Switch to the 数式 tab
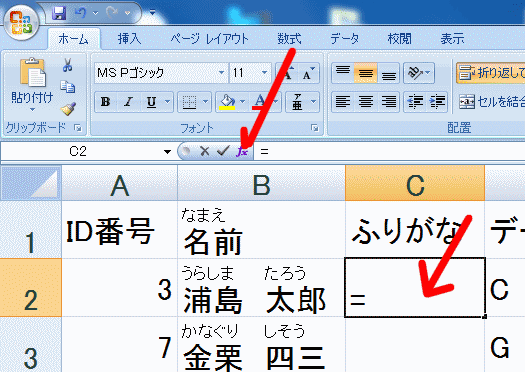The width and height of the screenshot is (525, 372). (x=289, y=39)
